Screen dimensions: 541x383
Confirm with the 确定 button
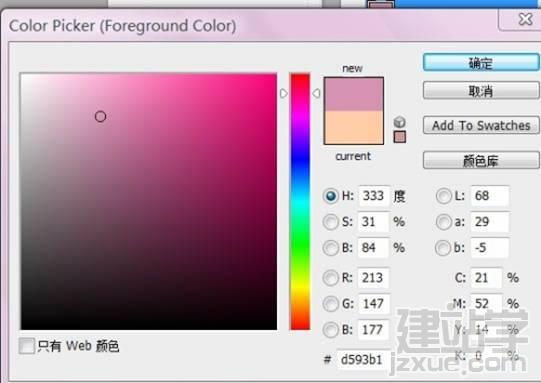(481, 63)
